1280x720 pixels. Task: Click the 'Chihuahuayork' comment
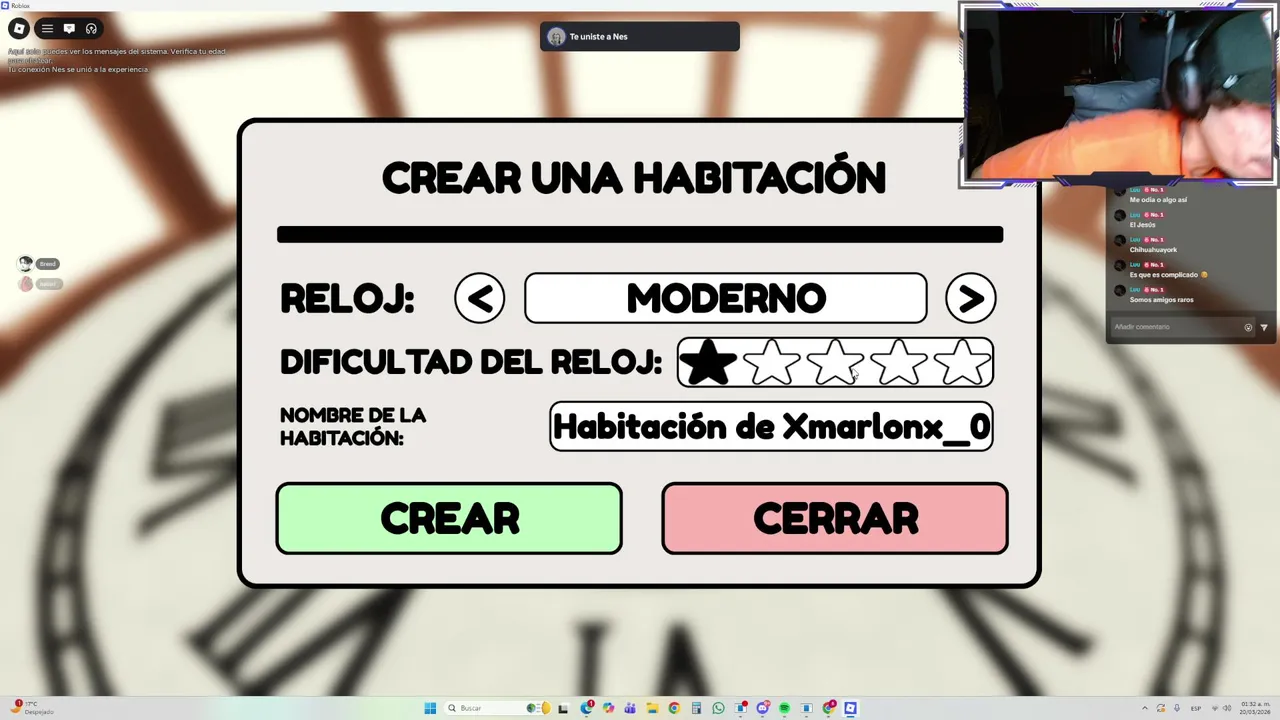(1153, 250)
